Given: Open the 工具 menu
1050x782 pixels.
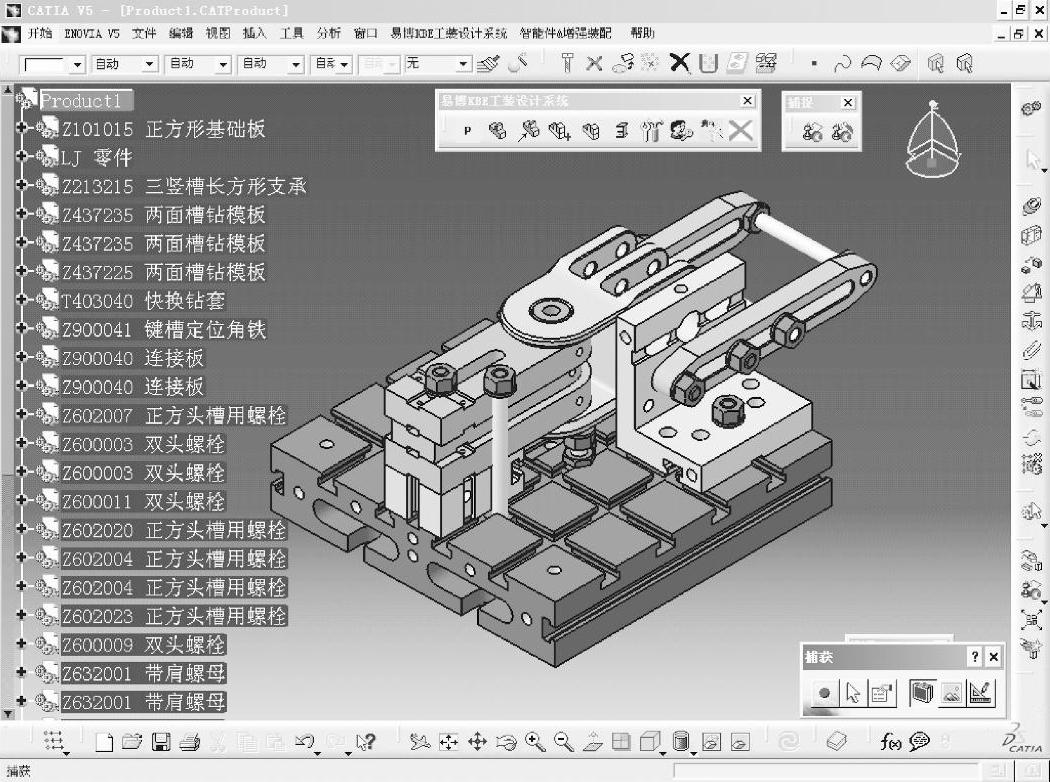Looking at the screenshot, I should click(x=291, y=33).
